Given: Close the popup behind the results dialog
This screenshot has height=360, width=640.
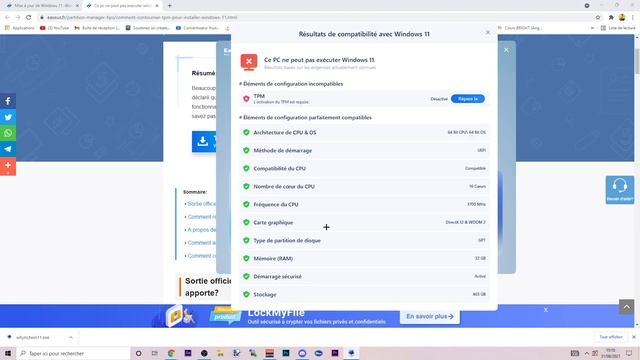Looking at the screenshot, I should pyautogui.click(x=506, y=50).
